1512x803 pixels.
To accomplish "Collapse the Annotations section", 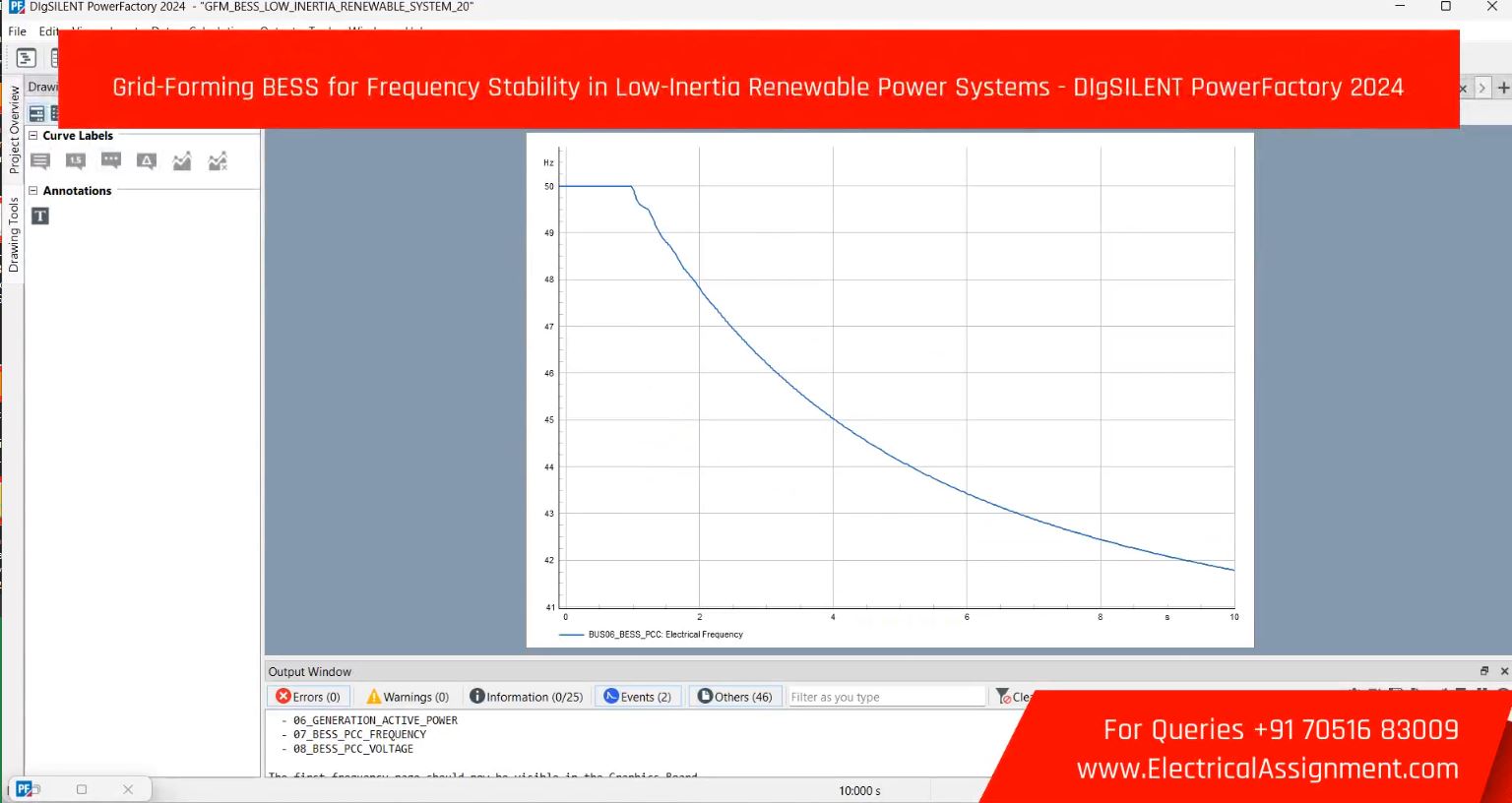I will (x=33, y=191).
